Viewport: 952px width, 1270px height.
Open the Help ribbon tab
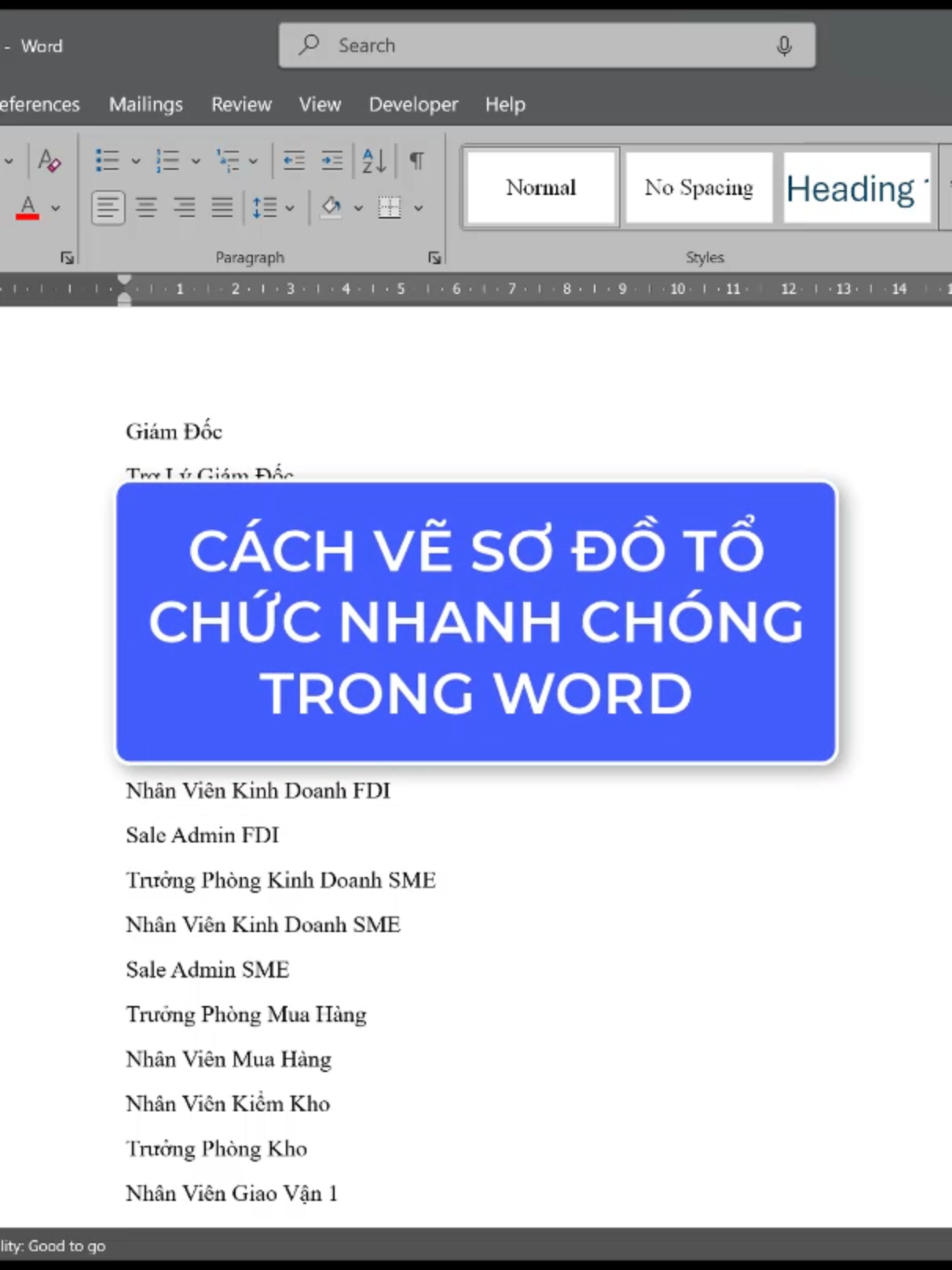tap(505, 105)
